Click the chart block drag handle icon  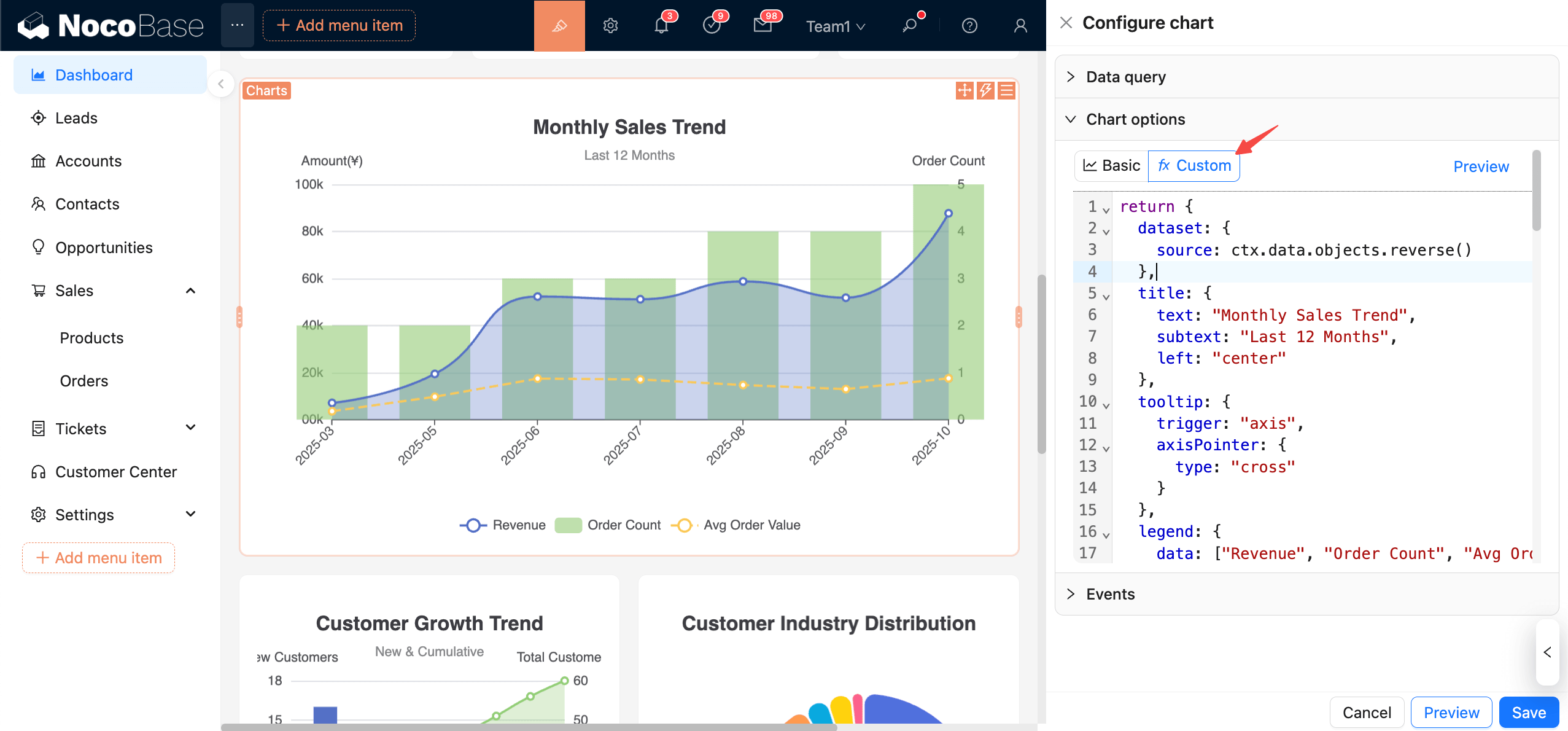(964, 91)
